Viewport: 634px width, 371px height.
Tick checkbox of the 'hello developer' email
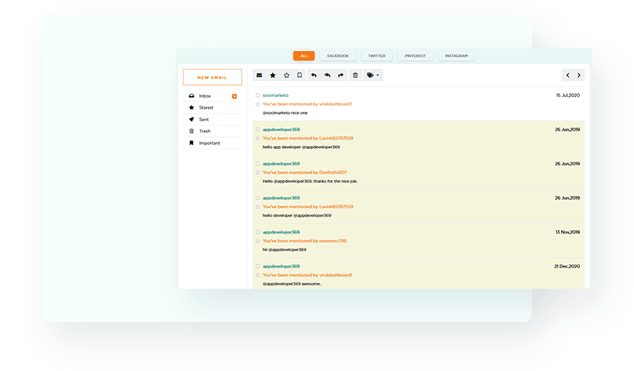pos(258,198)
